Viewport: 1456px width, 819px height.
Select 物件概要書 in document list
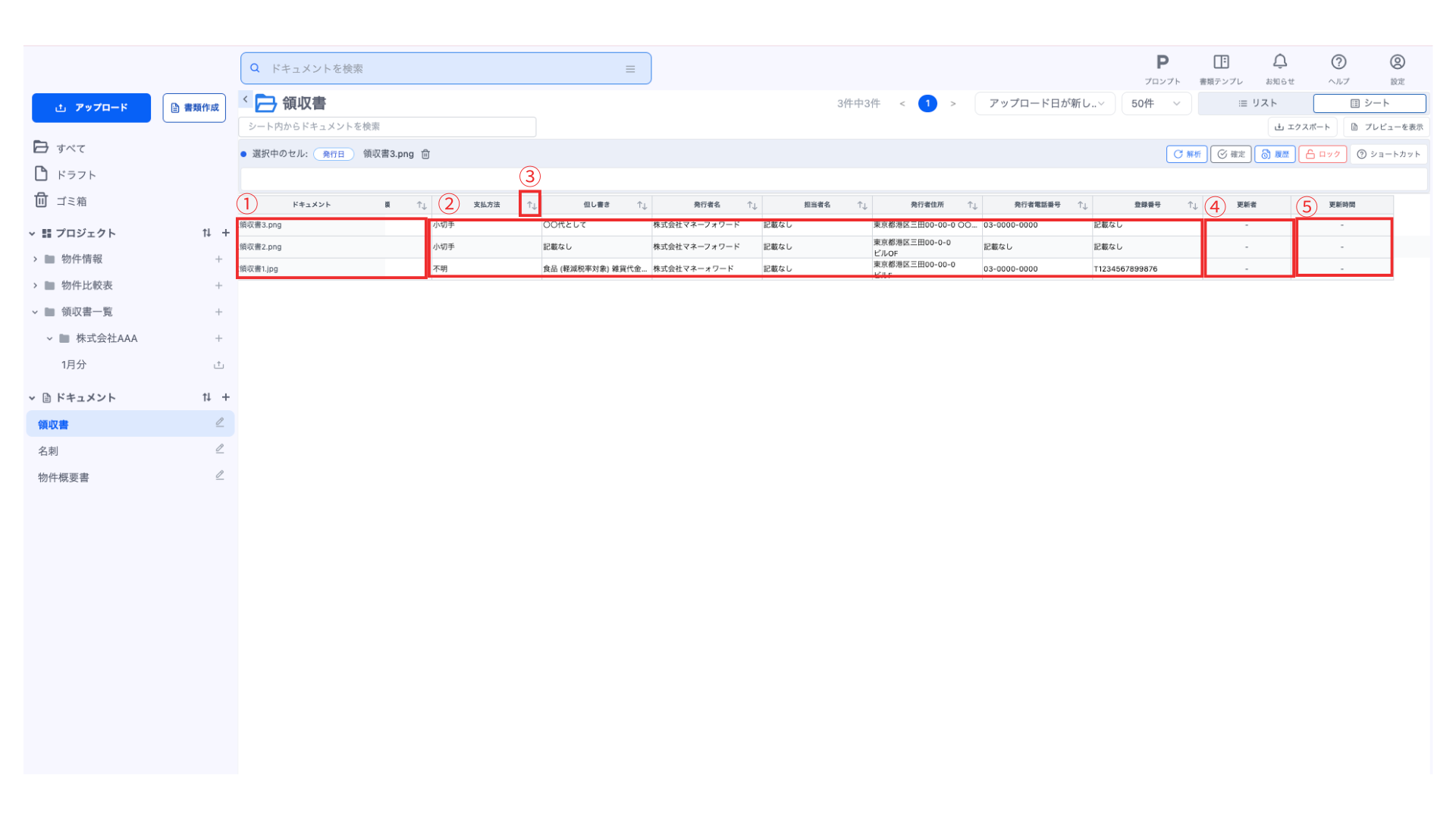coord(64,477)
